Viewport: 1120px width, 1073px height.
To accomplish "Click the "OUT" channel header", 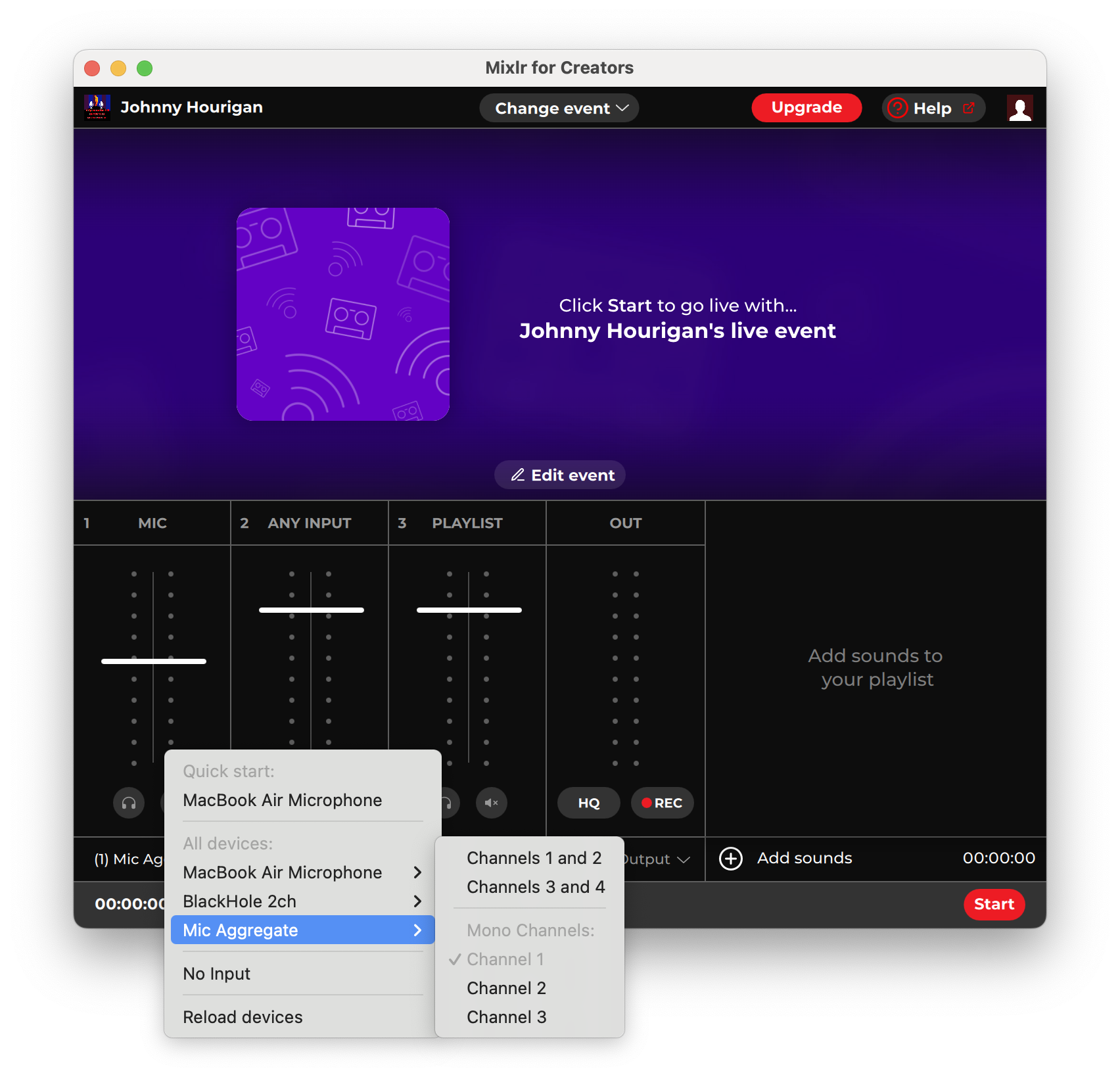I will tap(626, 523).
